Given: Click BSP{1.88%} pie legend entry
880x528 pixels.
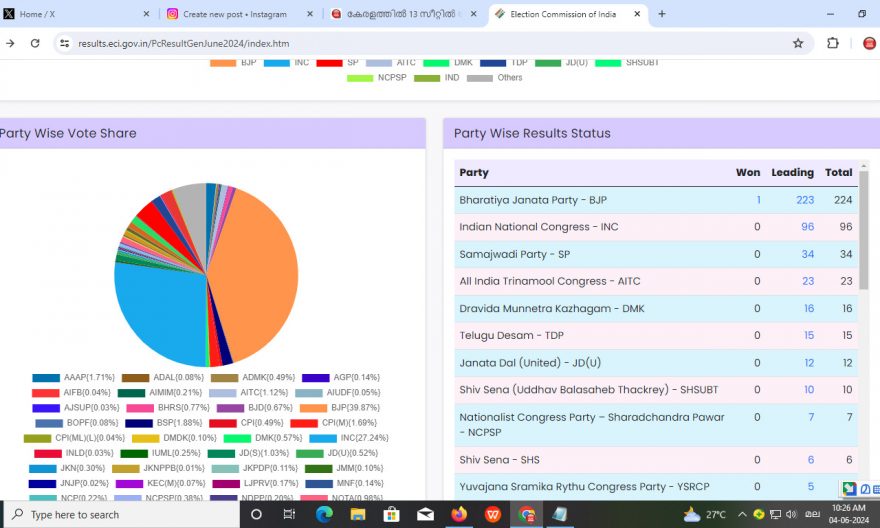Looking at the screenshot, I should (x=164, y=423).
